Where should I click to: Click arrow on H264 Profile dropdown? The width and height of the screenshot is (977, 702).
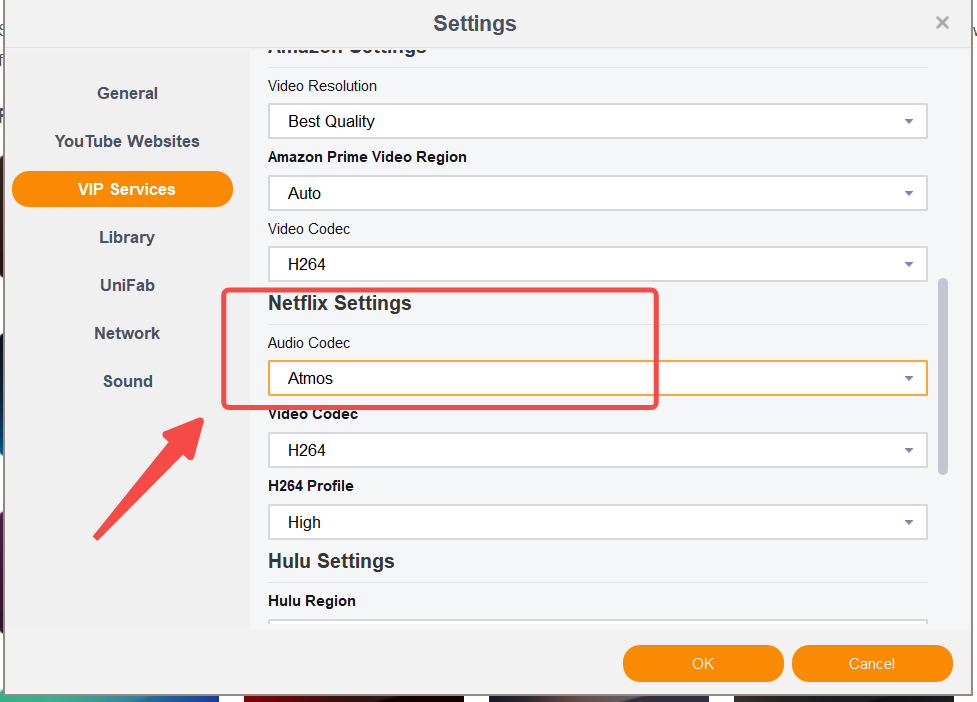click(908, 523)
